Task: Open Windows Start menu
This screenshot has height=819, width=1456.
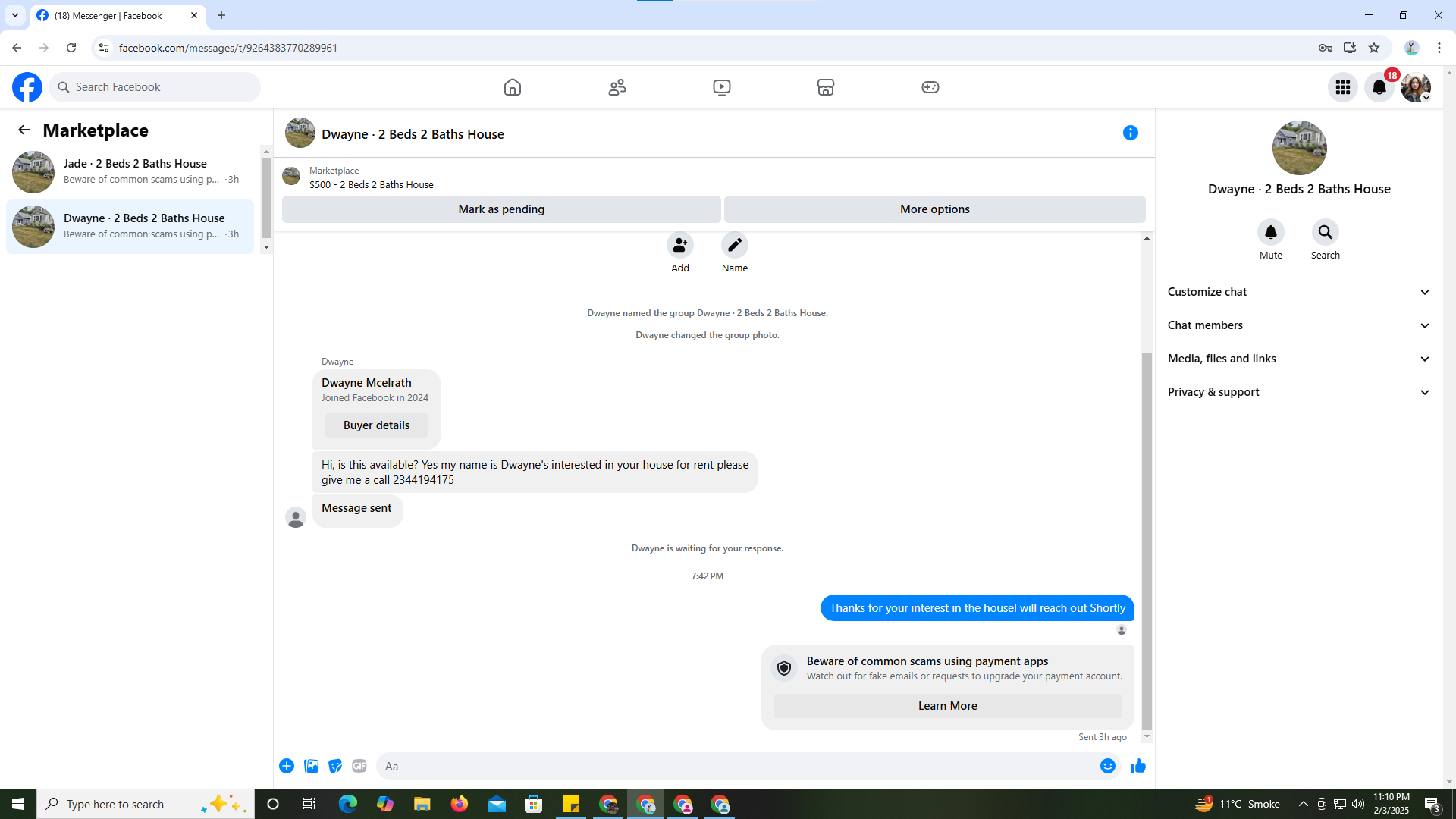Action: pyautogui.click(x=18, y=804)
